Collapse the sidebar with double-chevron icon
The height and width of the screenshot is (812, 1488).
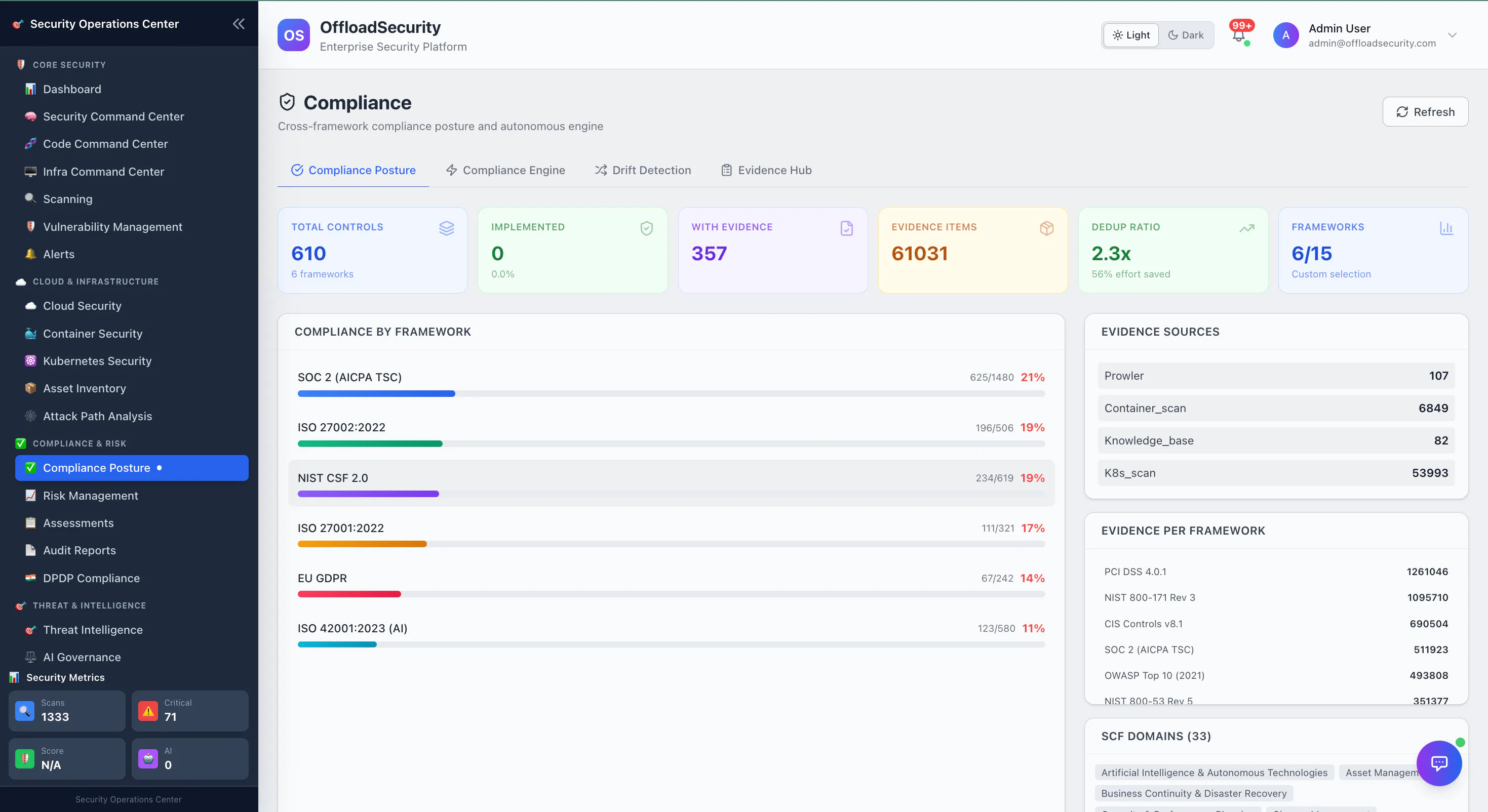point(239,24)
